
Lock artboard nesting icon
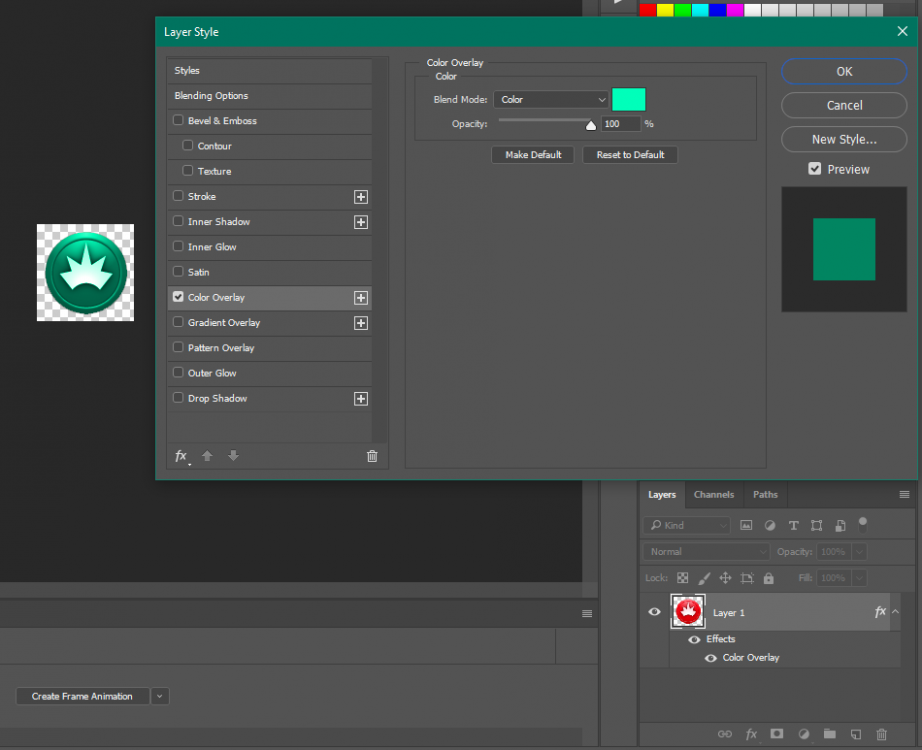(747, 578)
